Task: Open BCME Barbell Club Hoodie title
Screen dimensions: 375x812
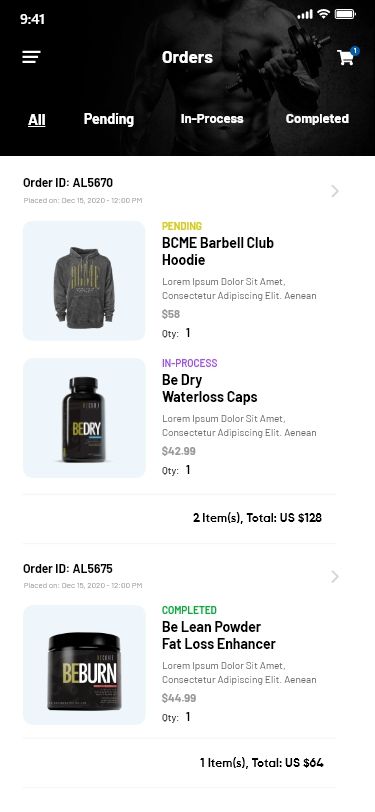Action: point(218,251)
